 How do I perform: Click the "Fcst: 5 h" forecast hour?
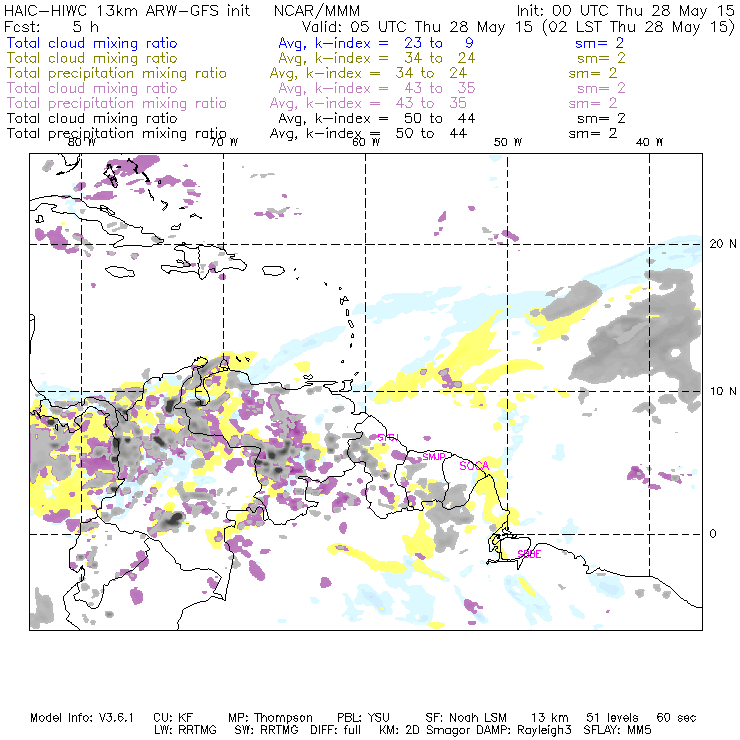click(51, 26)
